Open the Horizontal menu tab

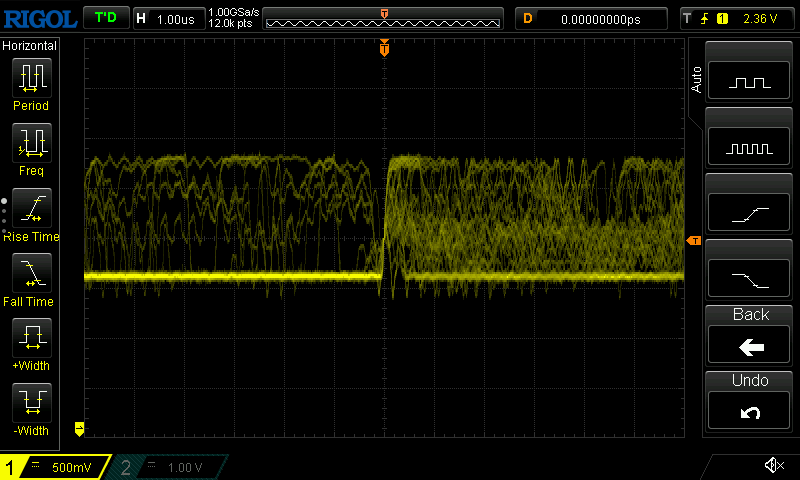[30, 46]
